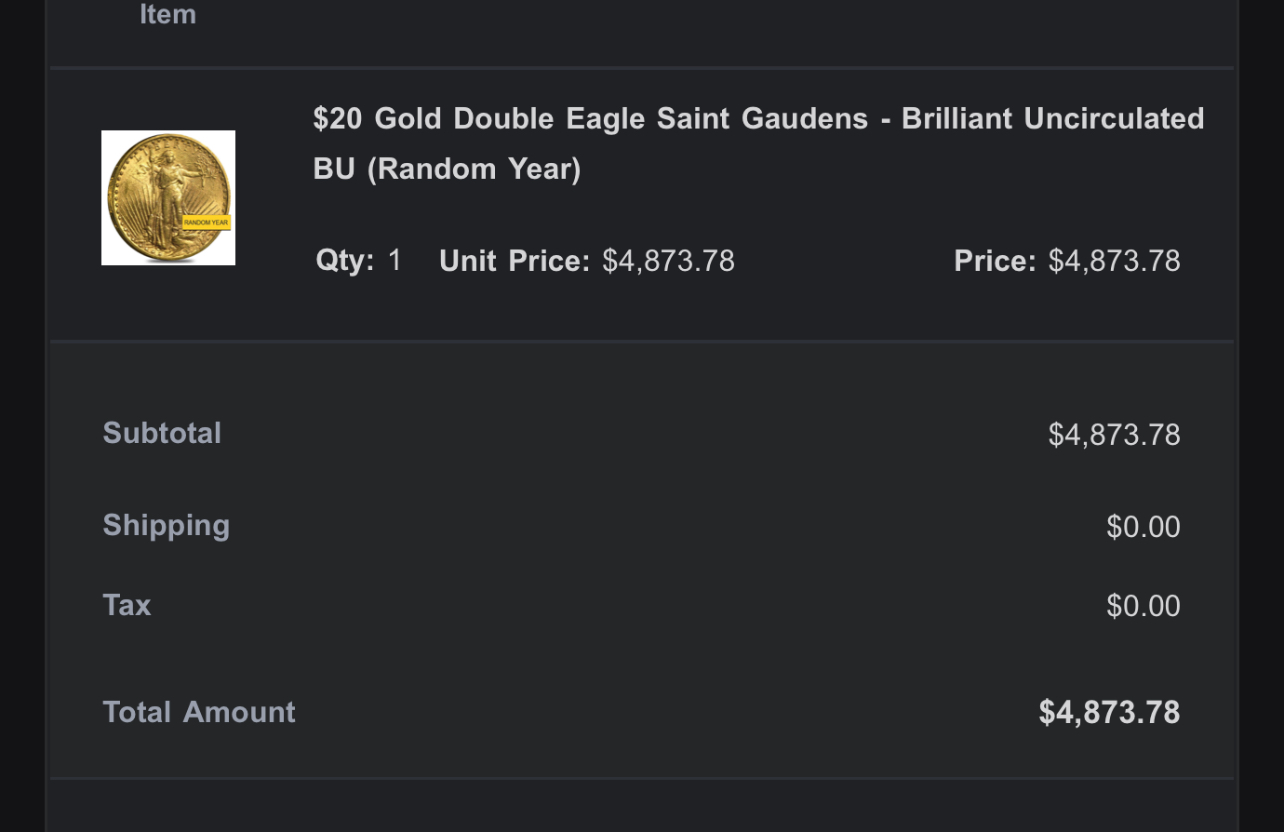The image size is (1284, 832).
Task: Select the Shipping amount $0.00
Action: pyautogui.click(x=1143, y=527)
